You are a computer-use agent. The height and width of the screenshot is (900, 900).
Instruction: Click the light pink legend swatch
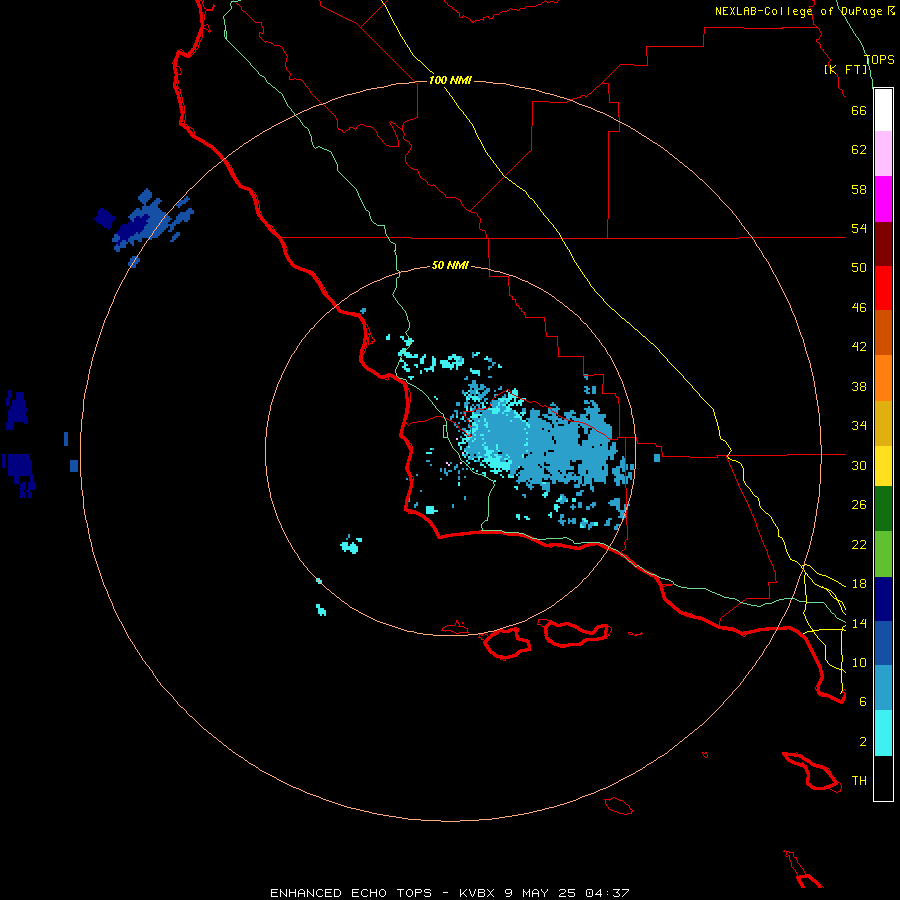883,153
